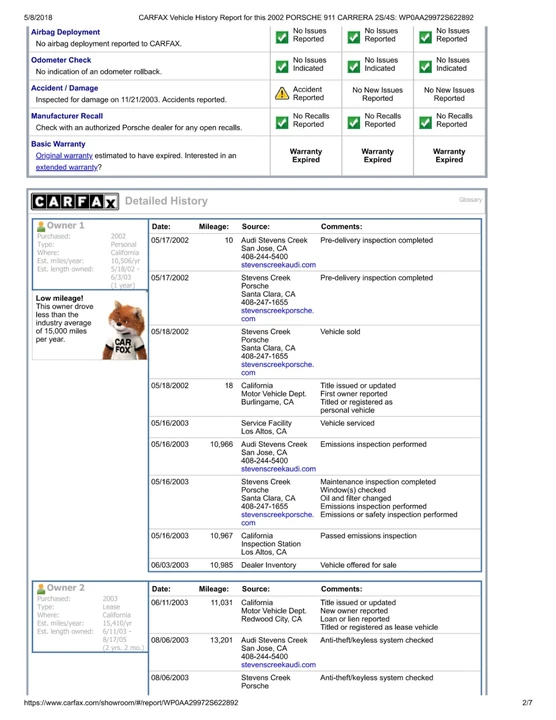The width and height of the screenshot is (556, 720).
Task: Open the Airbag Deployment heading link
Action: 65,32
